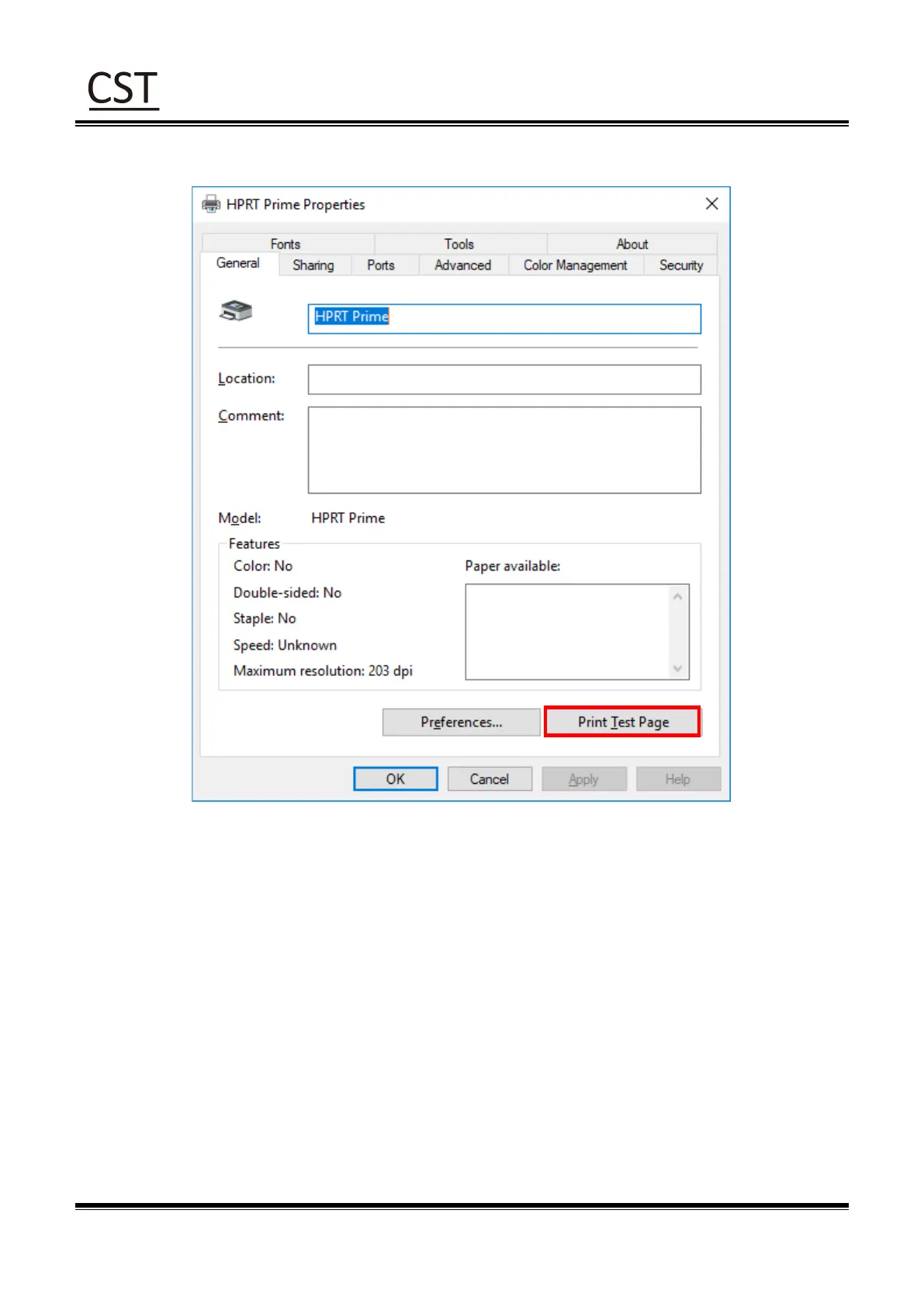Viewport: 924px width, 1307px height.
Task: Click the CST header text
Action: [x=123, y=88]
